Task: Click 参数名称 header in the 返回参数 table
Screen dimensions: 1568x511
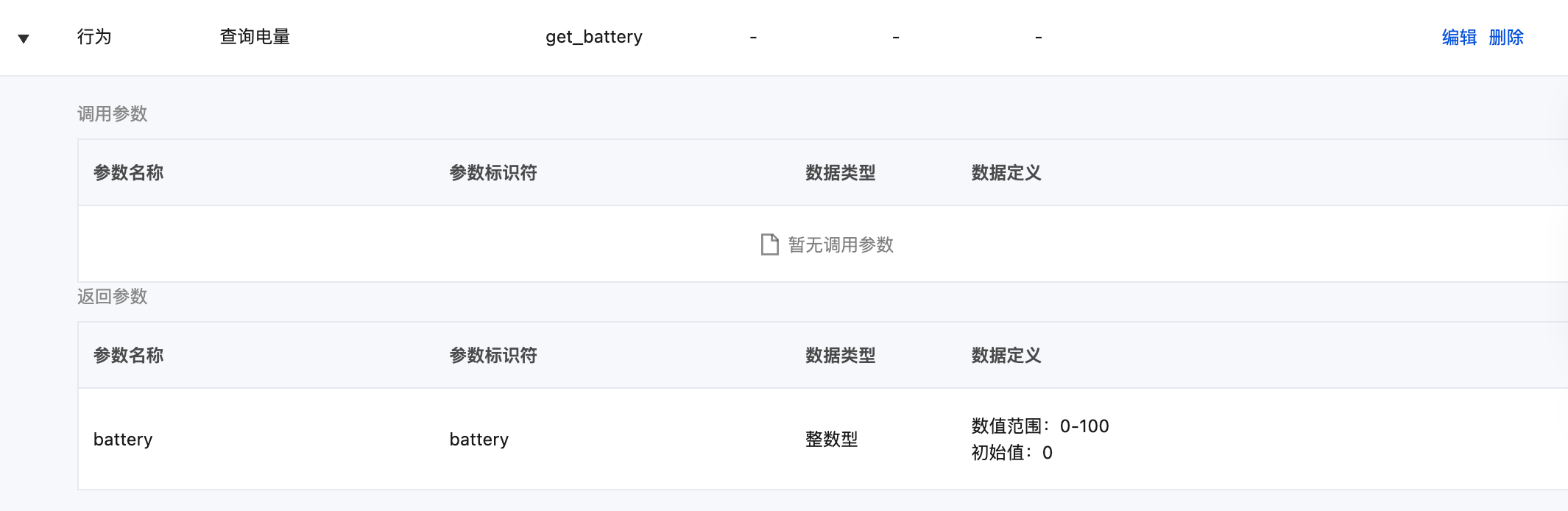Action: click(128, 356)
